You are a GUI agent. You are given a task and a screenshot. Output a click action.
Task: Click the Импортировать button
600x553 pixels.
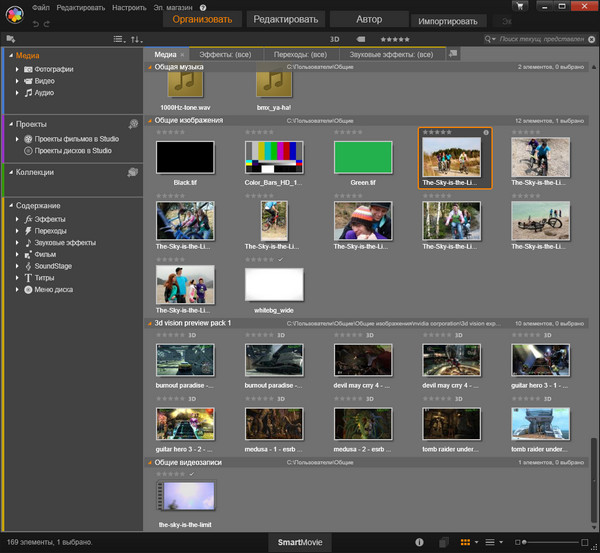coord(447,20)
